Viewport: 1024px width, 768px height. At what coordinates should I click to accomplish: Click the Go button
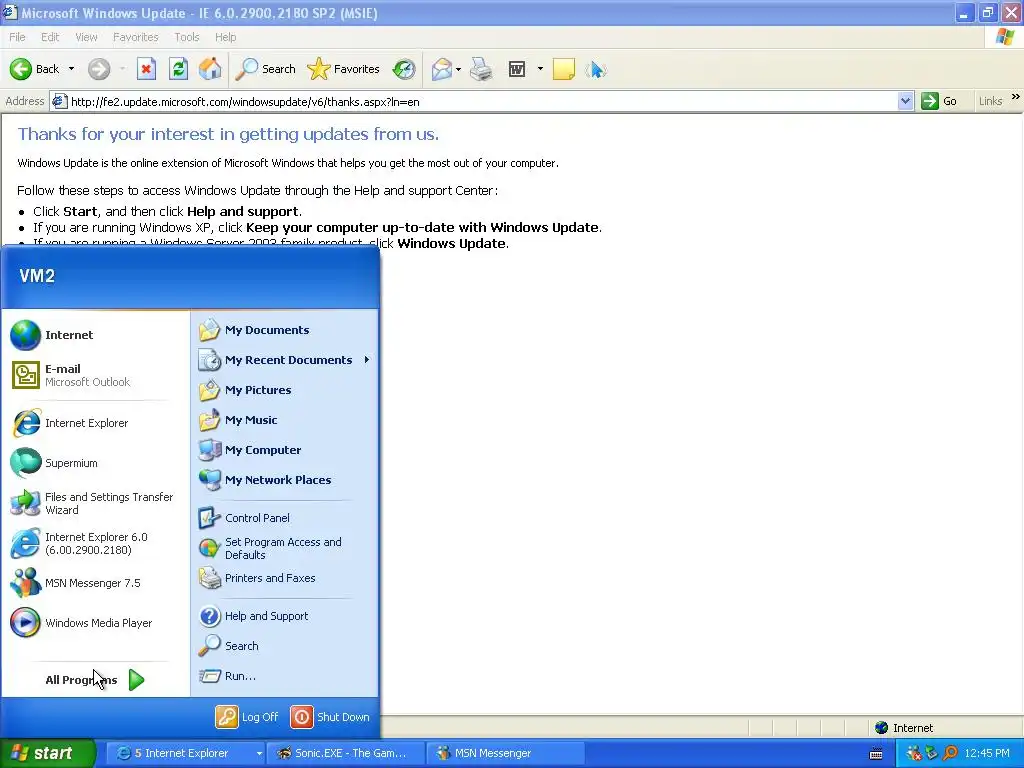coord(939,101)
